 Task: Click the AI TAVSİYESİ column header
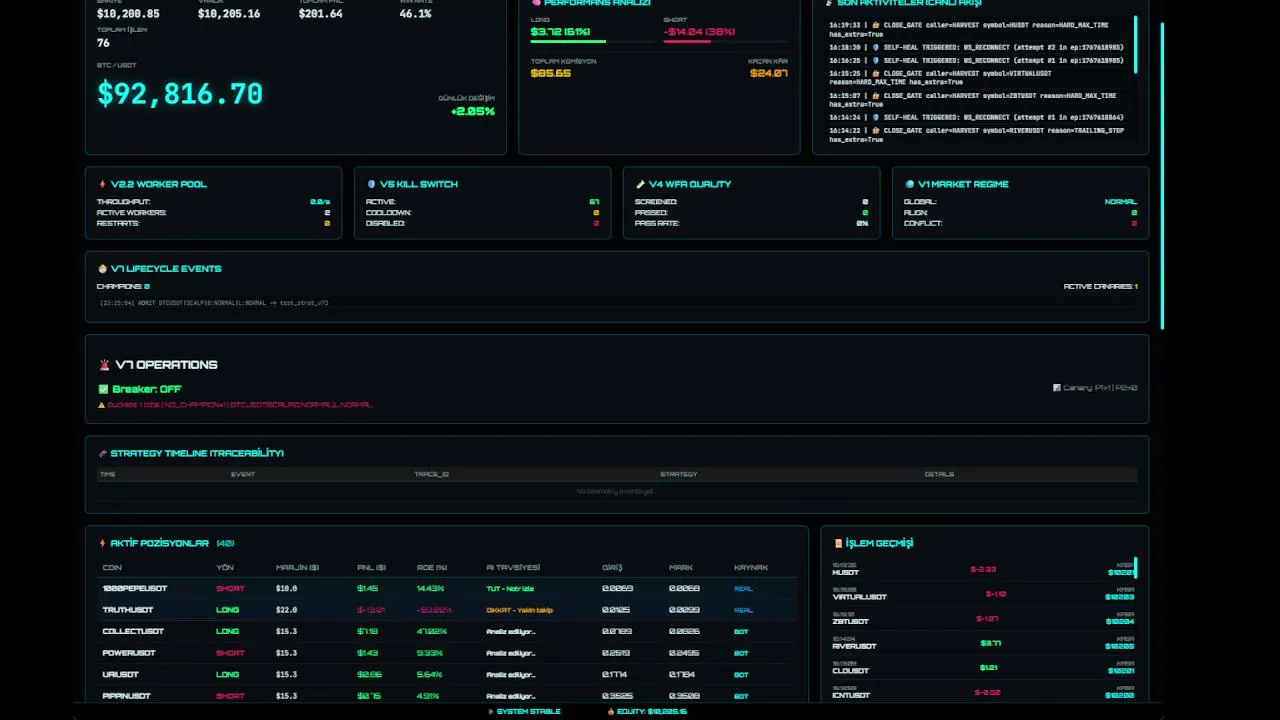[513, 568]
